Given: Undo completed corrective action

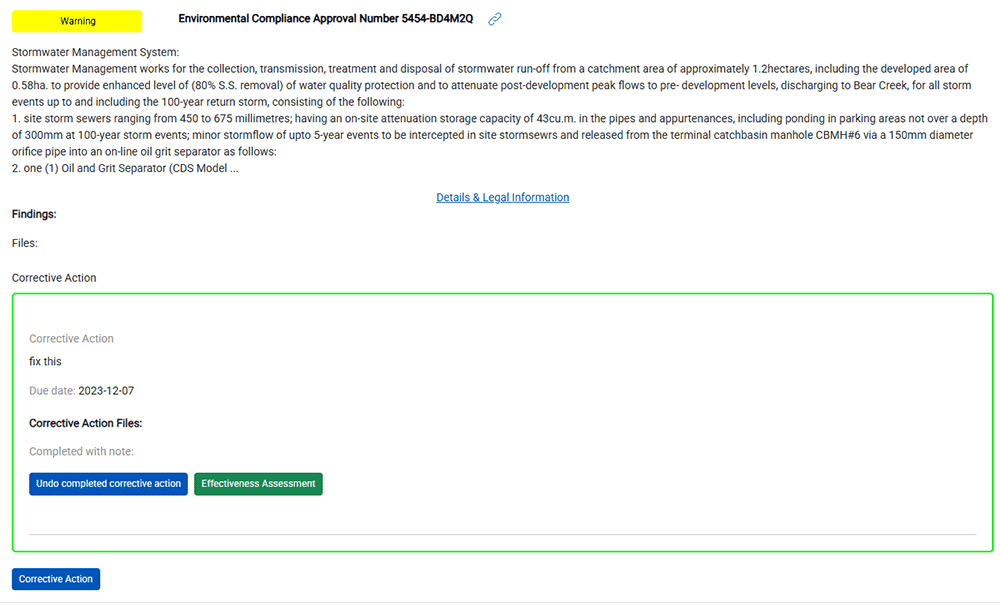Looking at the screenshot, I should 108,484.
